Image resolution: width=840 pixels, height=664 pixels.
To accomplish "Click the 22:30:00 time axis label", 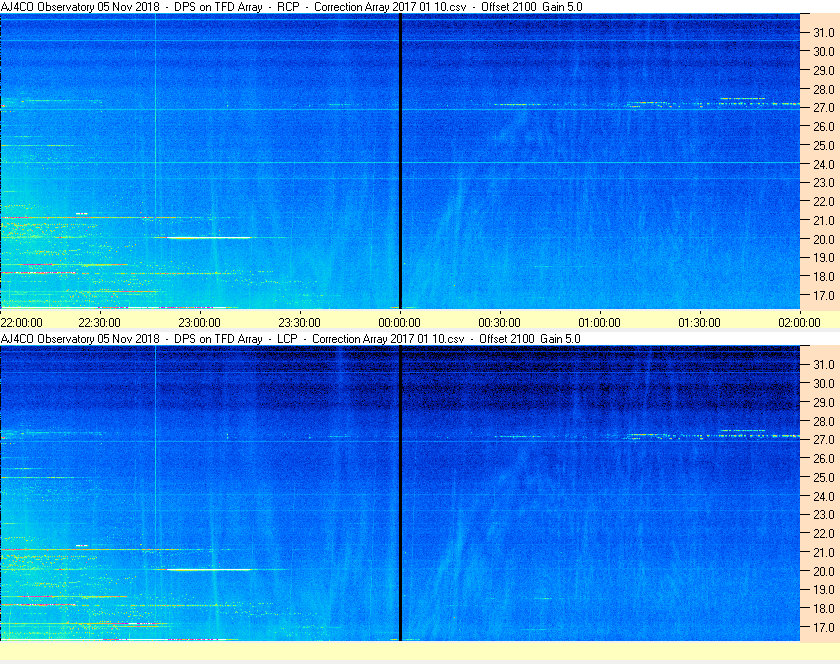I will pos(99,323).
